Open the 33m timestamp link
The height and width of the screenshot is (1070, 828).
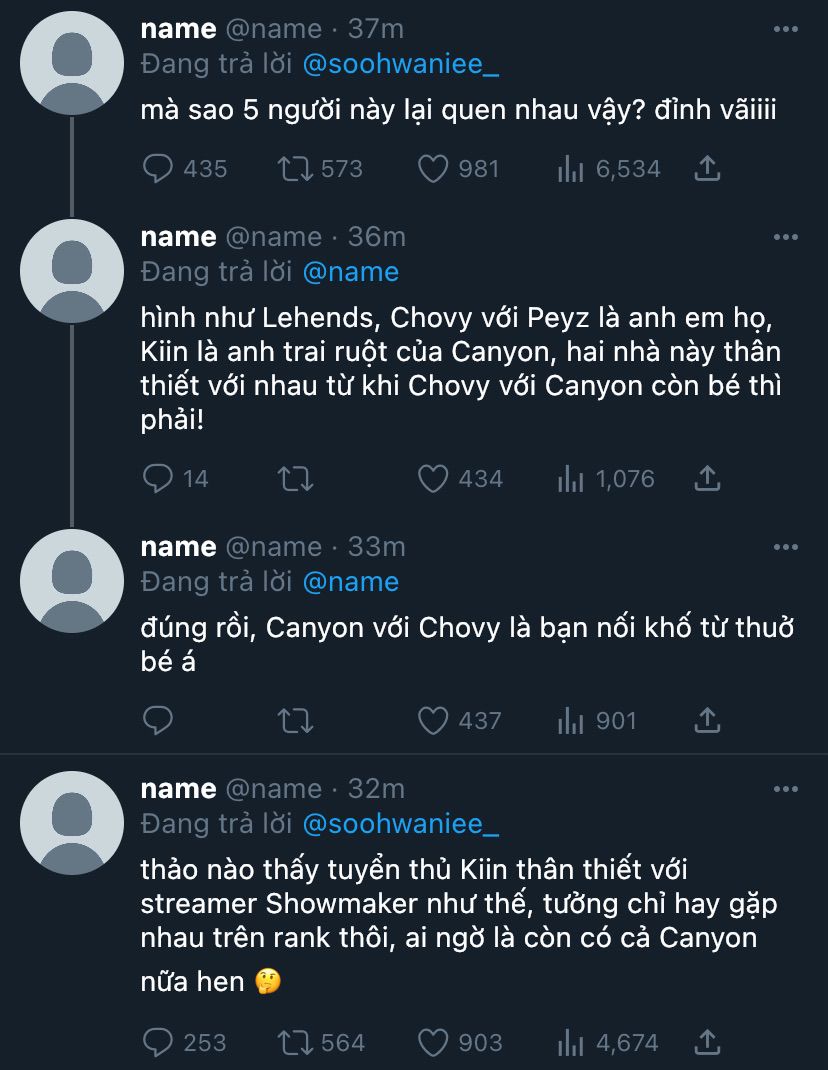[376, 547]
